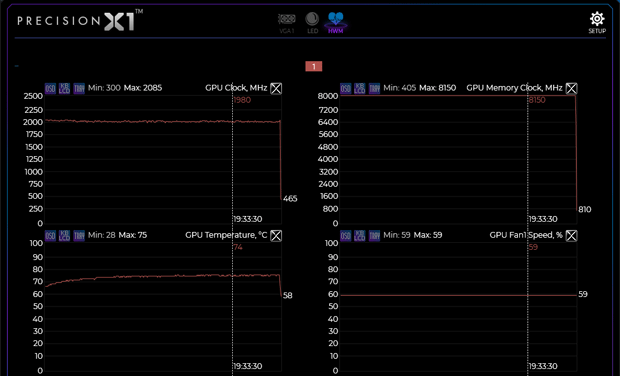Click the GPU Temperature, °C title
620x376 pixels.
coord(226,235)
